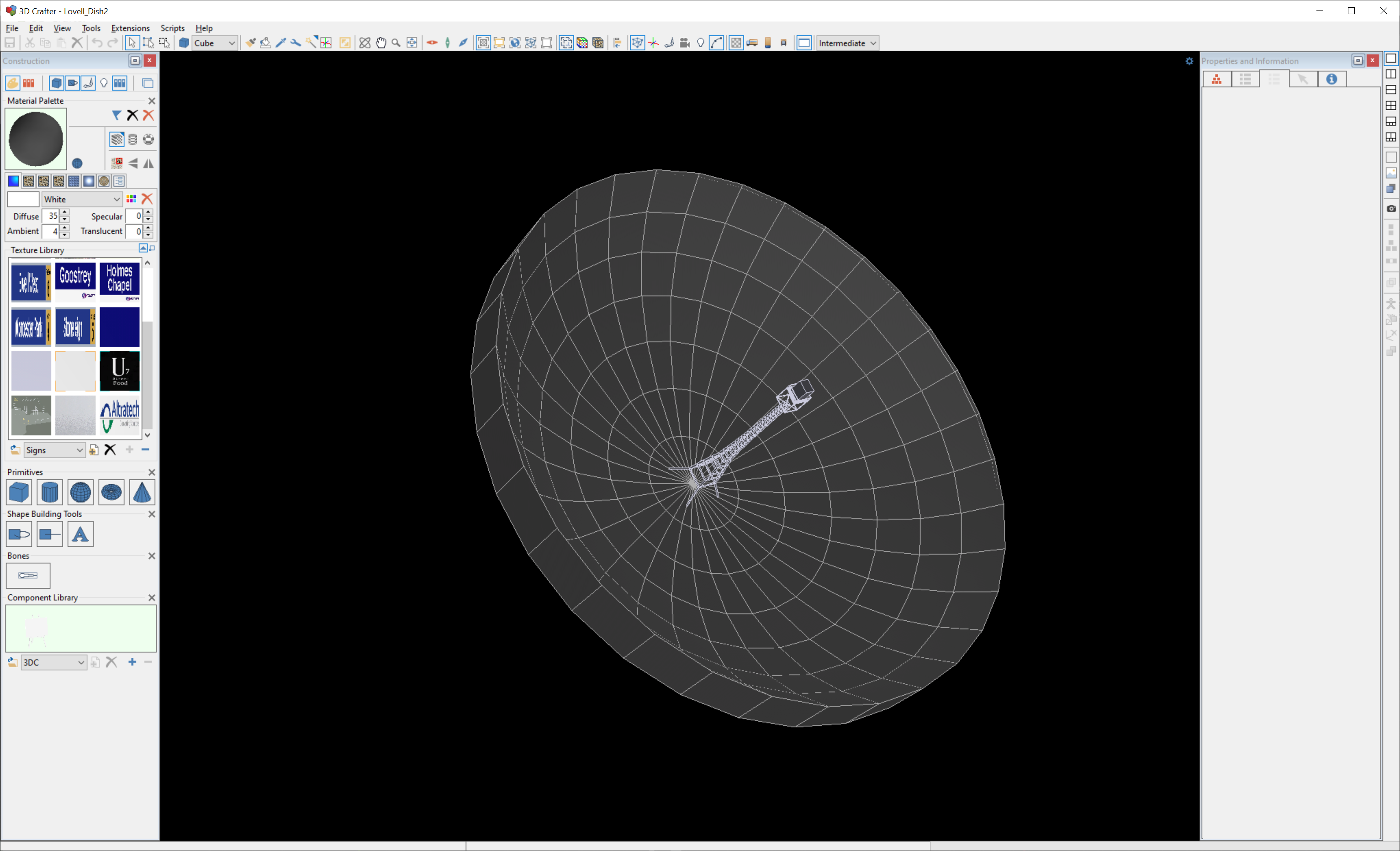Toggle the lights display toolbar button
1400x851 pixels.
pos(701,43)
